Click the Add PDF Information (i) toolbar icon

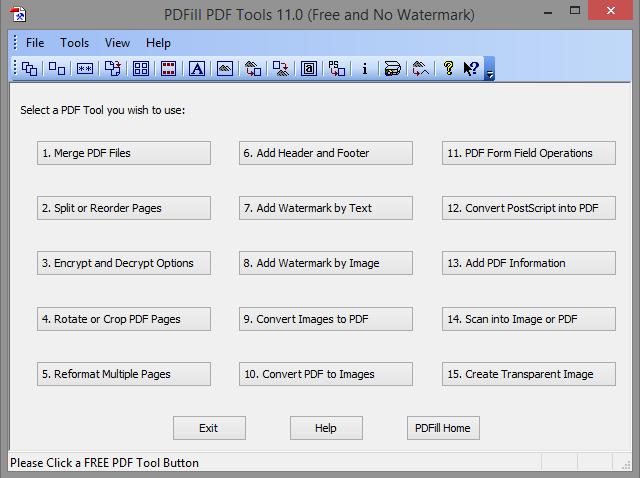pyautogui.click(x=364, y=69)
